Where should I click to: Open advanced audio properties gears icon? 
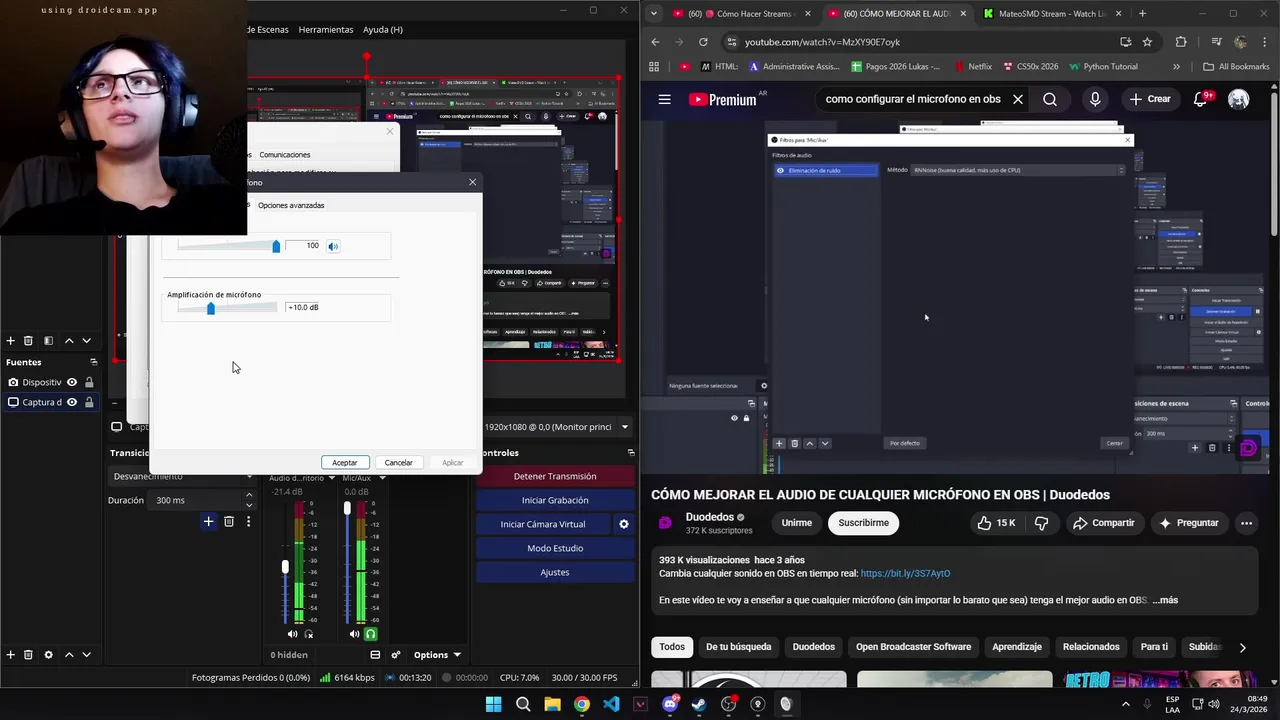pyautogui.click(x=396, y=655)
